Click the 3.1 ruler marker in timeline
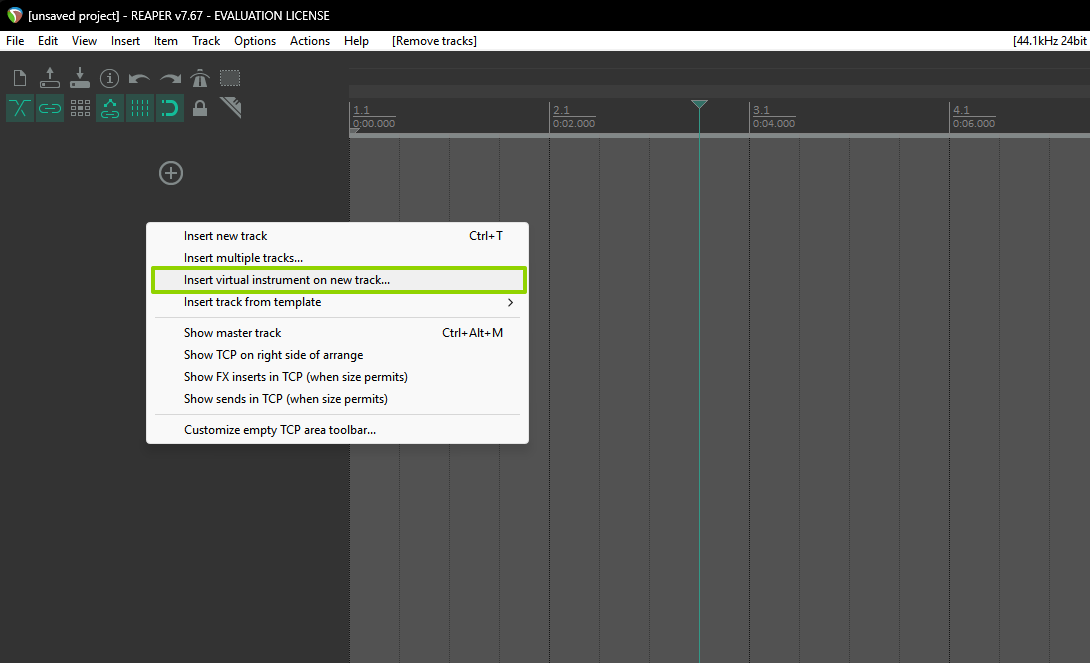This screenshot has height=663, width=1090. click(x=762, y=110)
